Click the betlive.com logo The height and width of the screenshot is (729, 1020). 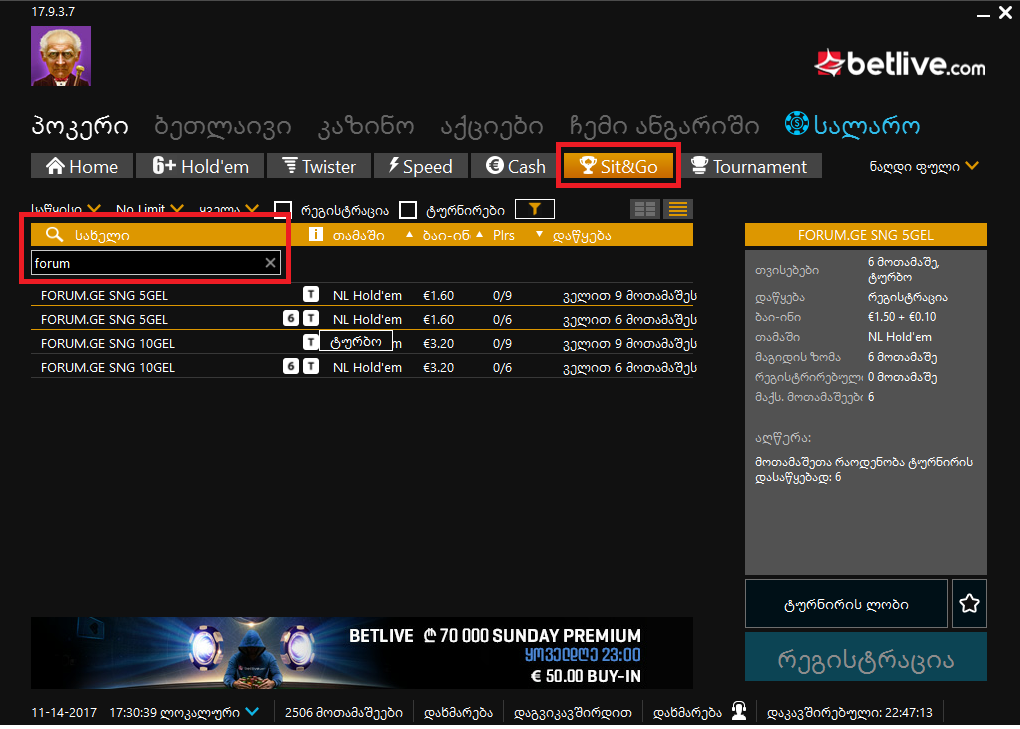900,64
